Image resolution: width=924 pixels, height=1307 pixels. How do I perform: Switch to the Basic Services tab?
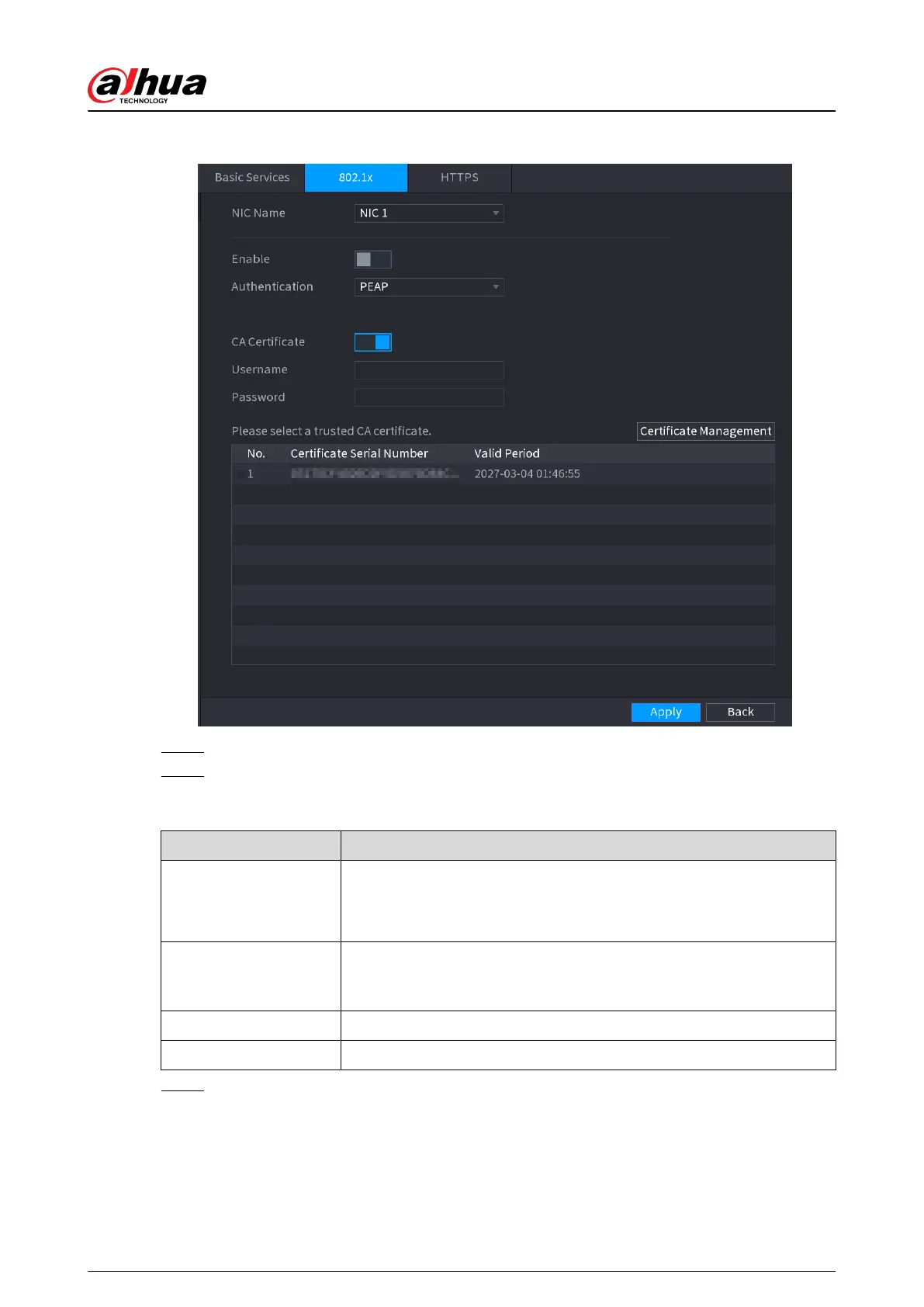(x=251, y=178)
